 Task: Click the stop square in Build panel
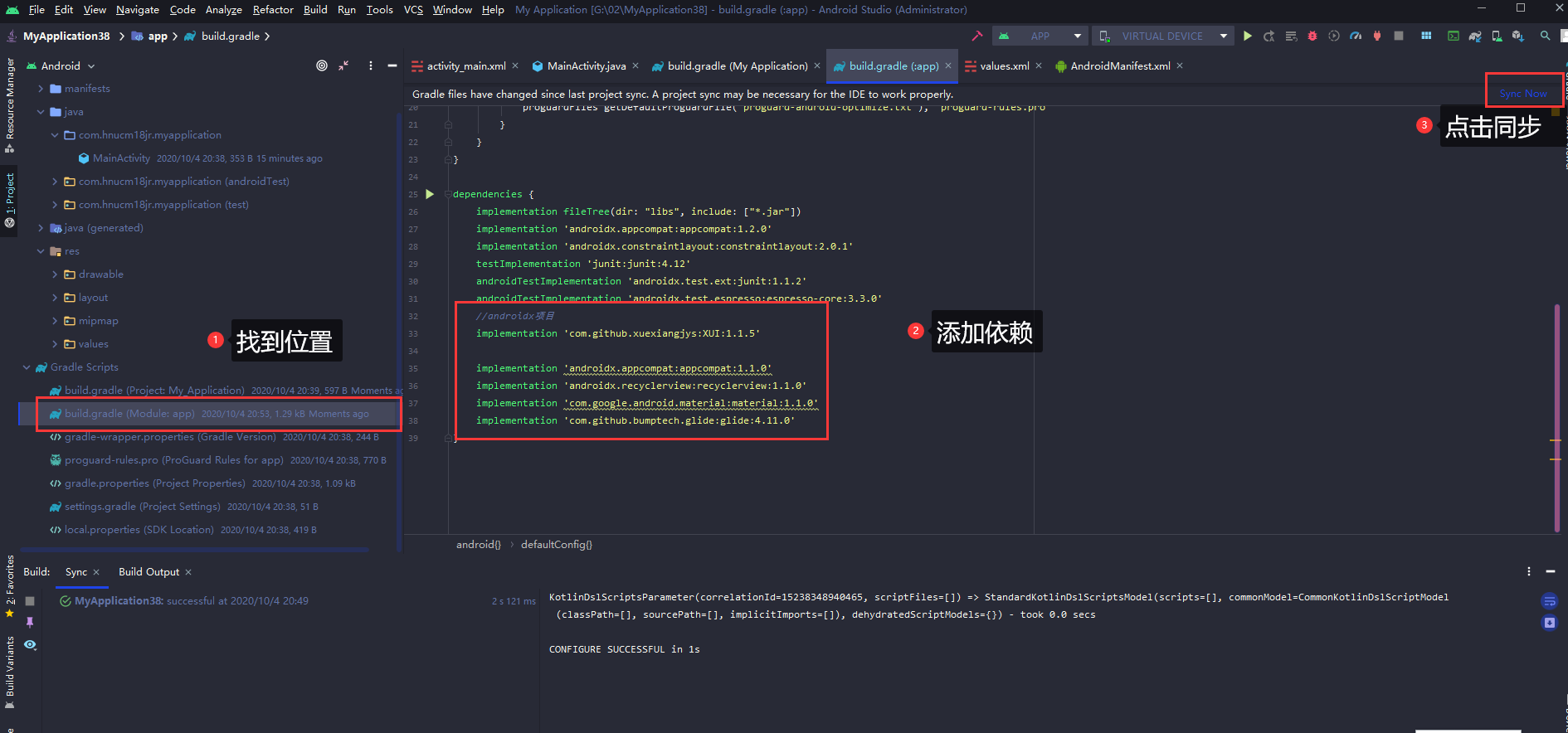click(30, 601)
